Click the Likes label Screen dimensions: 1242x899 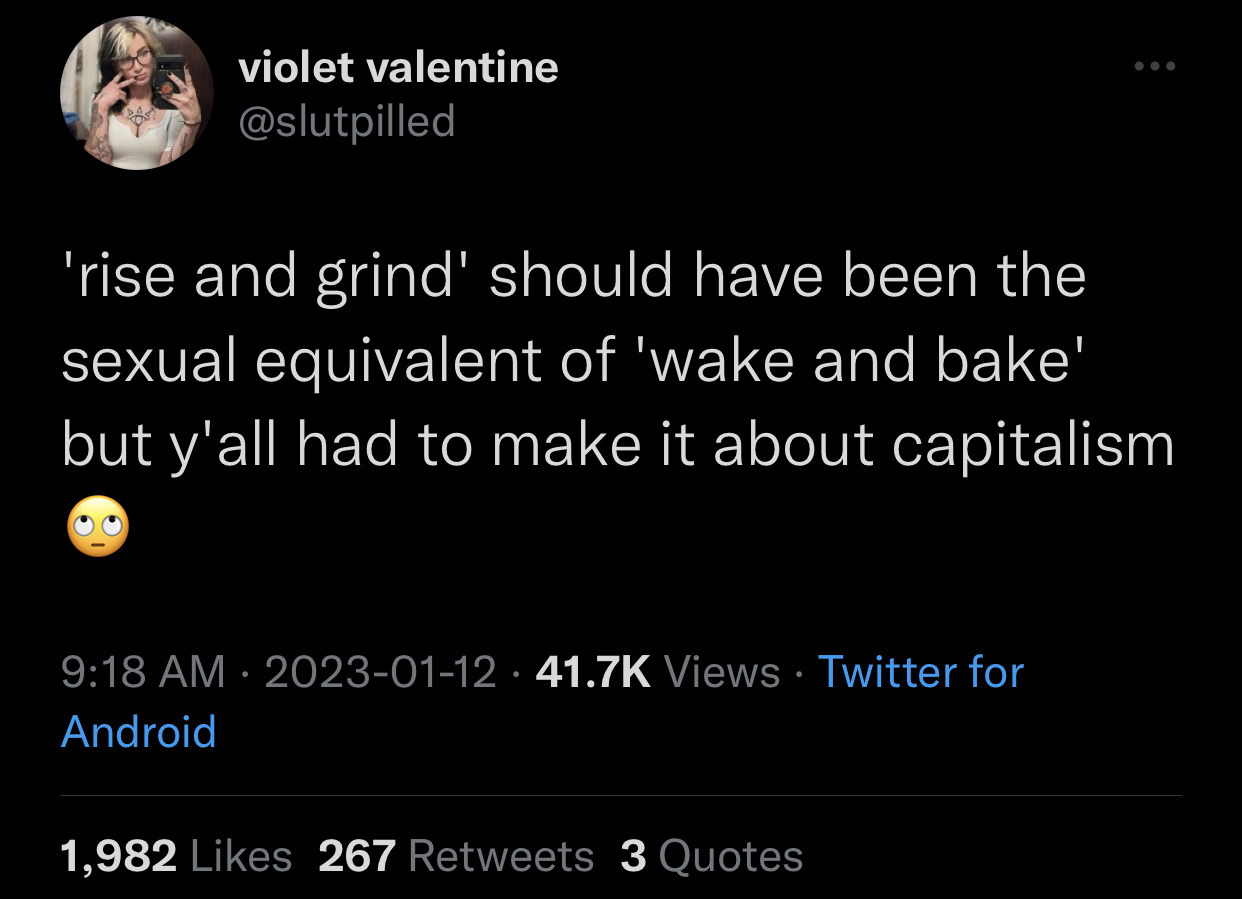[240, 856]
